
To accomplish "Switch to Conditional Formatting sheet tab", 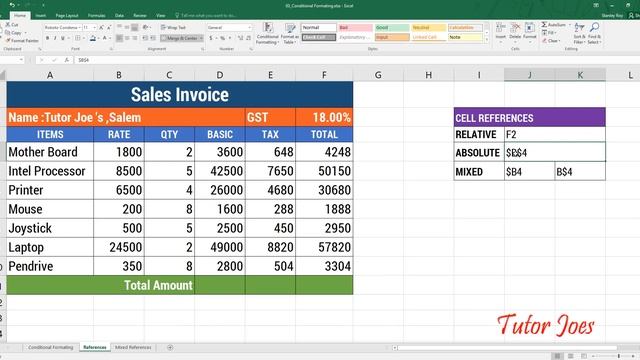I will click(x=51, y=347).
